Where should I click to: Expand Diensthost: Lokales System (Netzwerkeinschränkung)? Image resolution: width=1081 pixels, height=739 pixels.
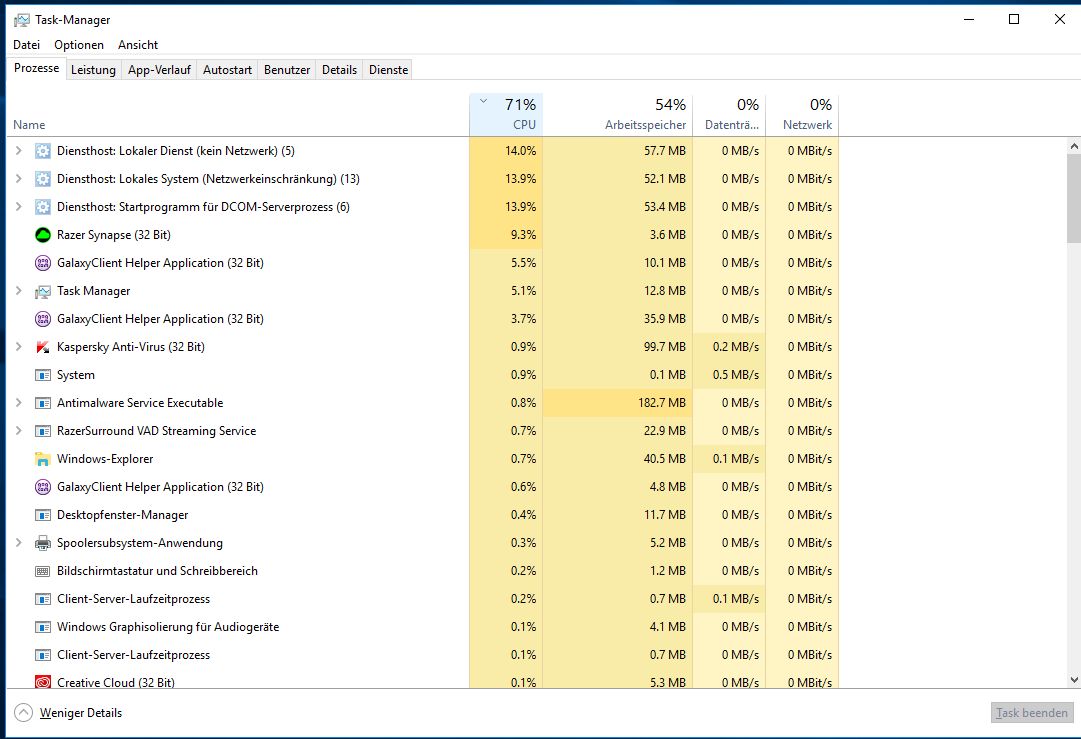click(x=19, y=179)
